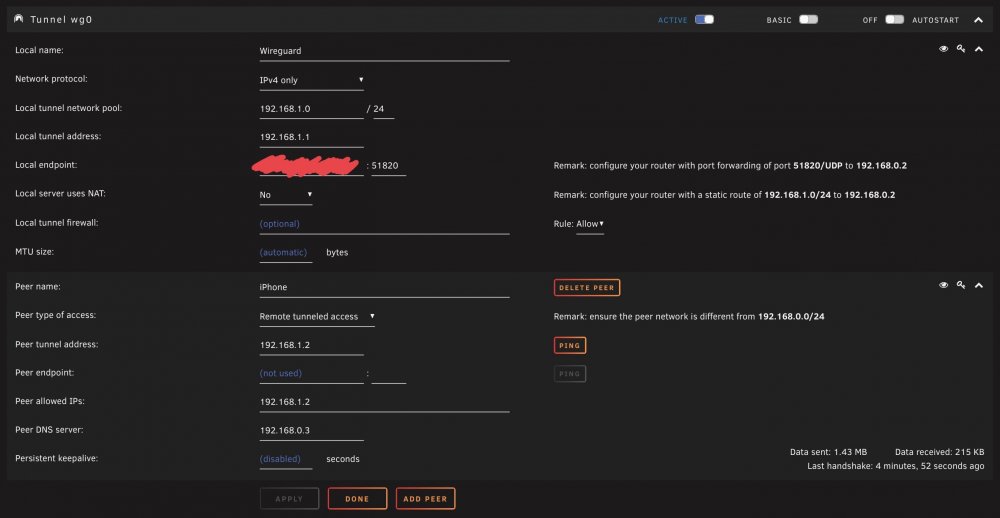Click Local tunnel firewall optional field
The width and height of the screenshot is (1000, 518).
click(384, 224)
